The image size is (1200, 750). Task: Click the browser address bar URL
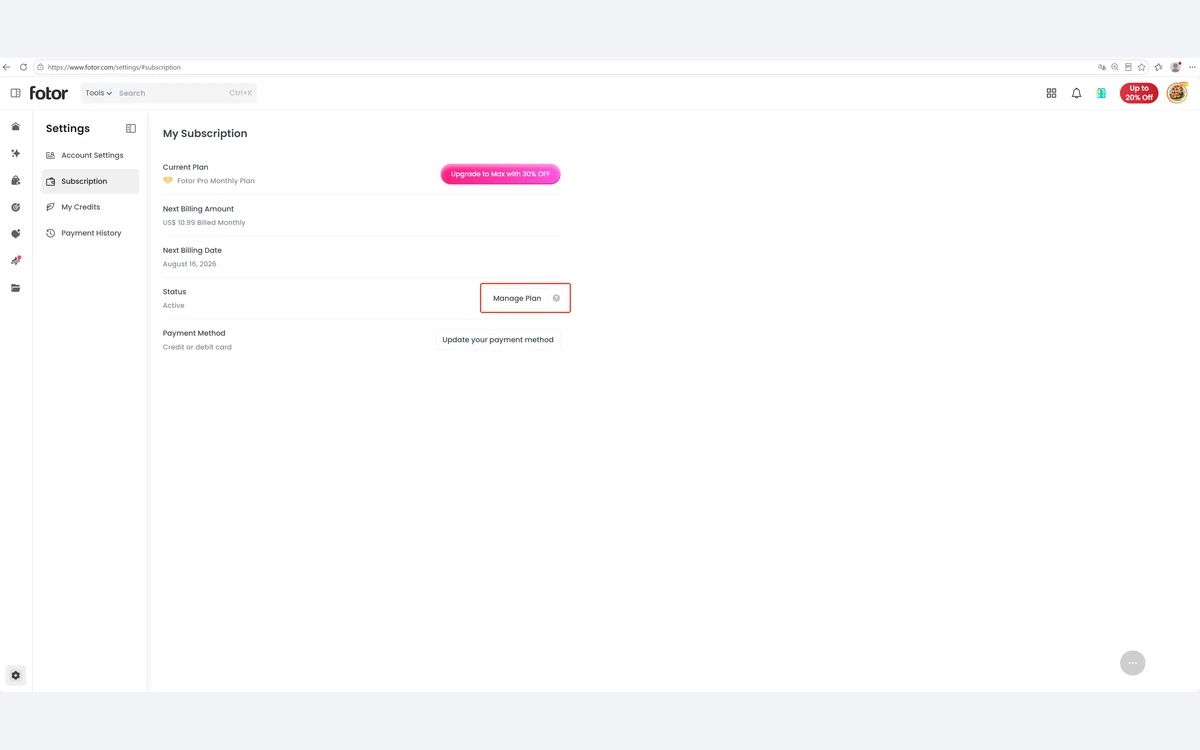point(114,67)
